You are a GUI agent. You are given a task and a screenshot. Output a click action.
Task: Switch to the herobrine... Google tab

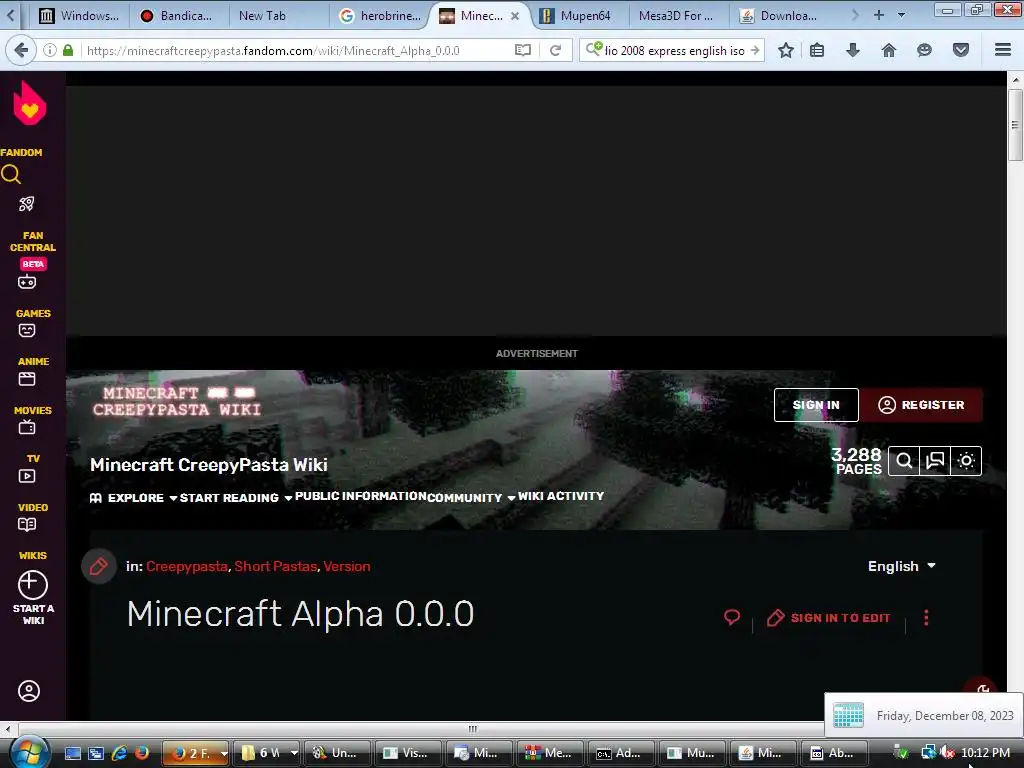coord(380,16)
